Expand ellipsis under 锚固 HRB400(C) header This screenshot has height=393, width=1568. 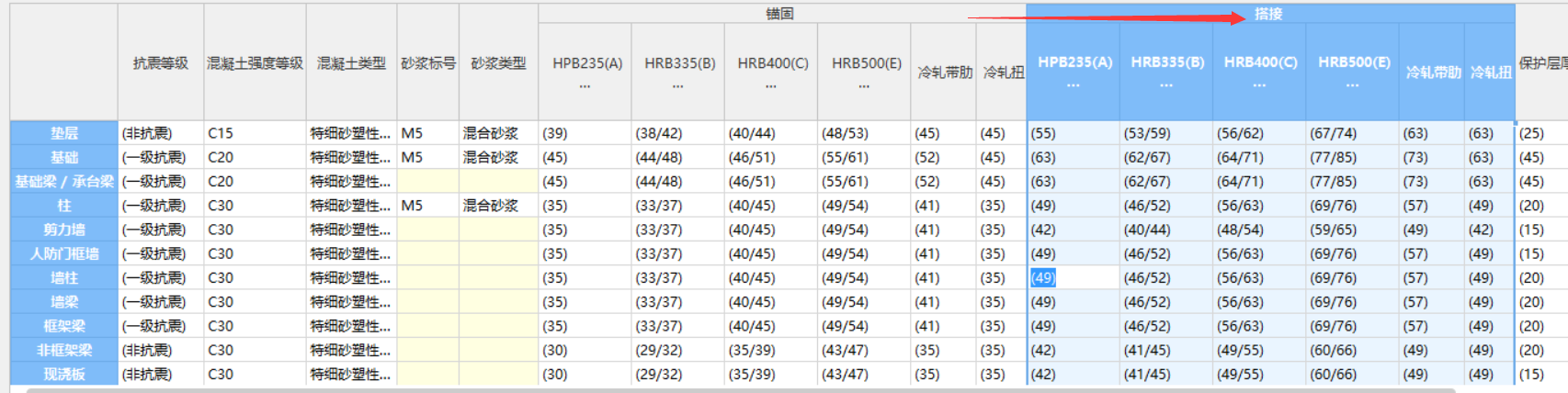click(771, 85)
